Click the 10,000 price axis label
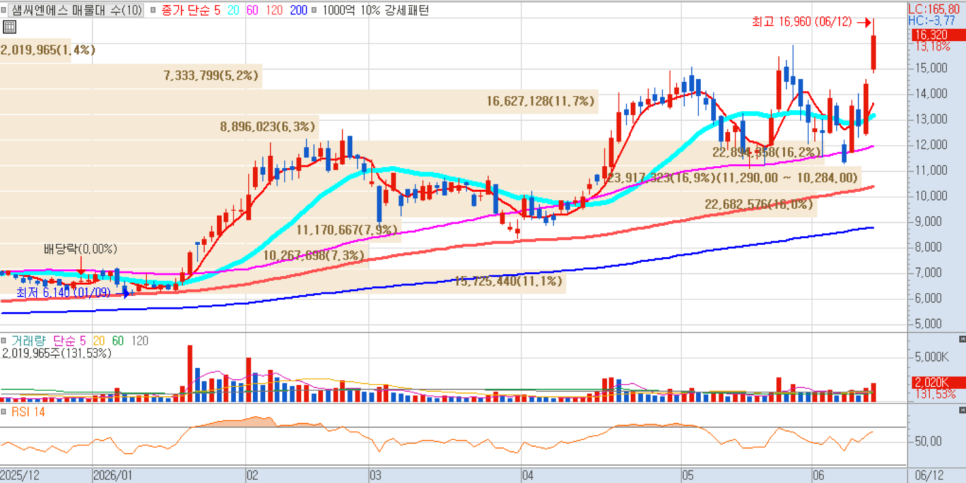This screenshot has height=483, width=966. 932,196
